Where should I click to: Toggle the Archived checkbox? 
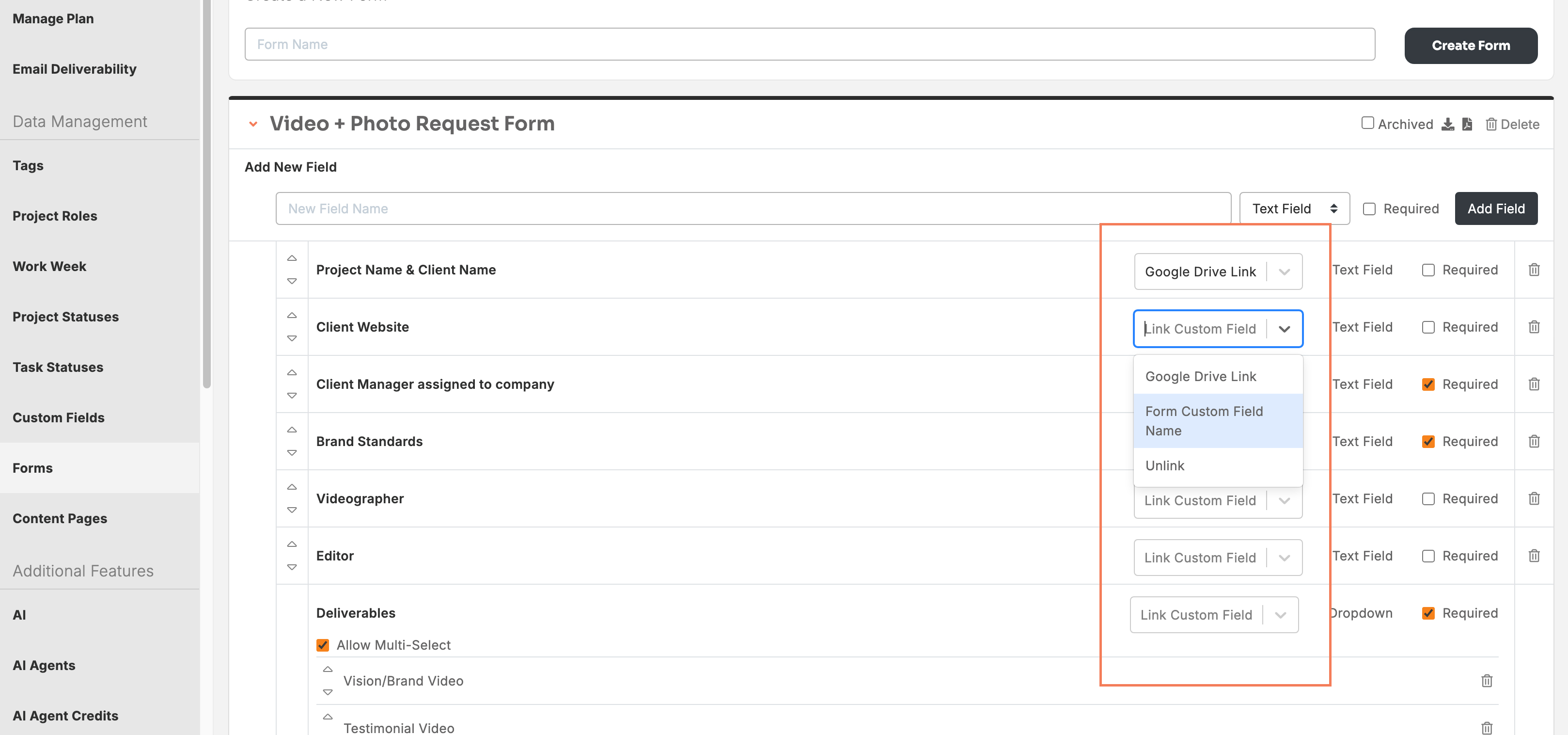click(x=1367, y=123)
